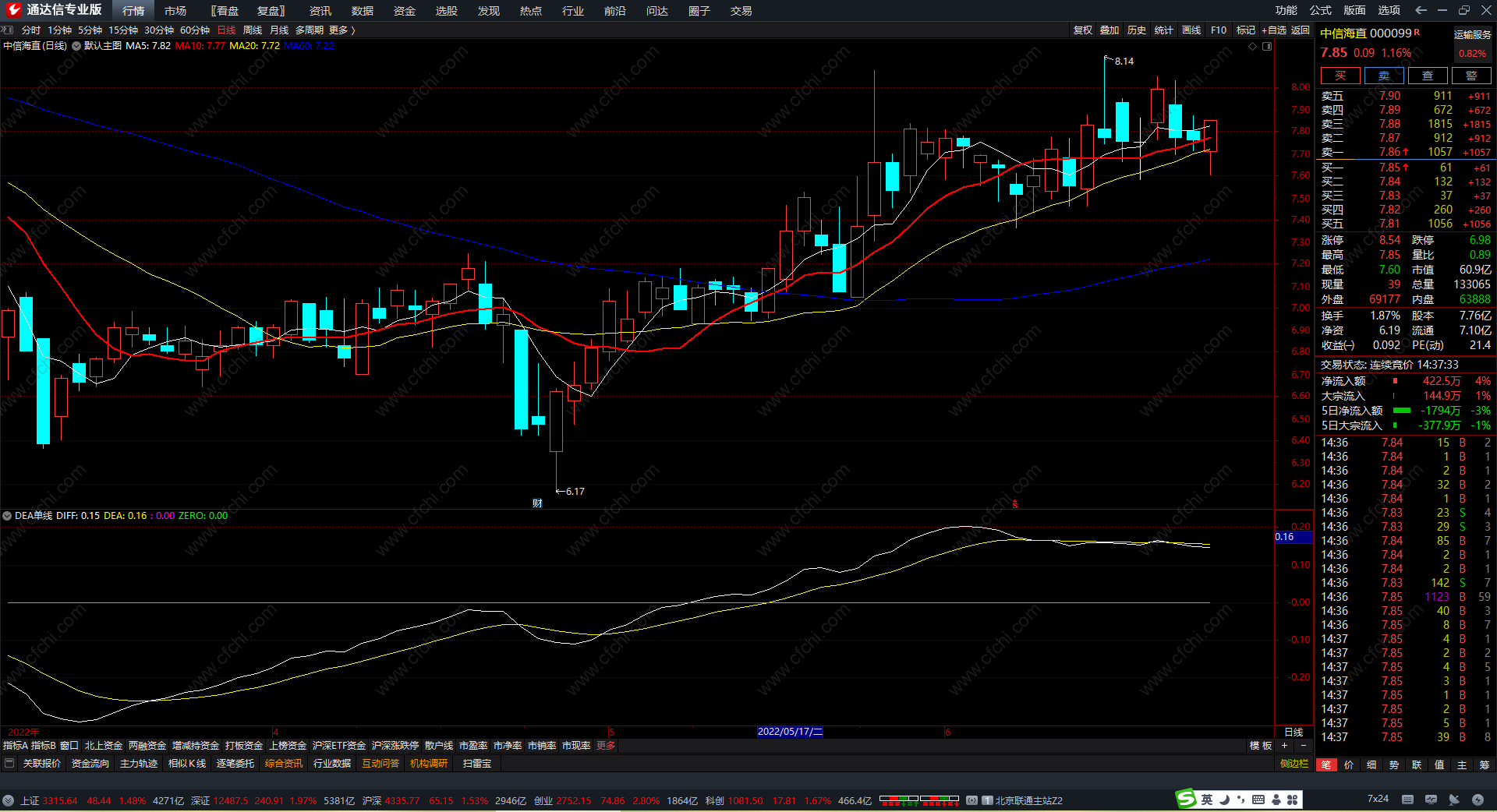Click the 返回 button
The image size is (1497, 812).
click(x=1301, y=30)
